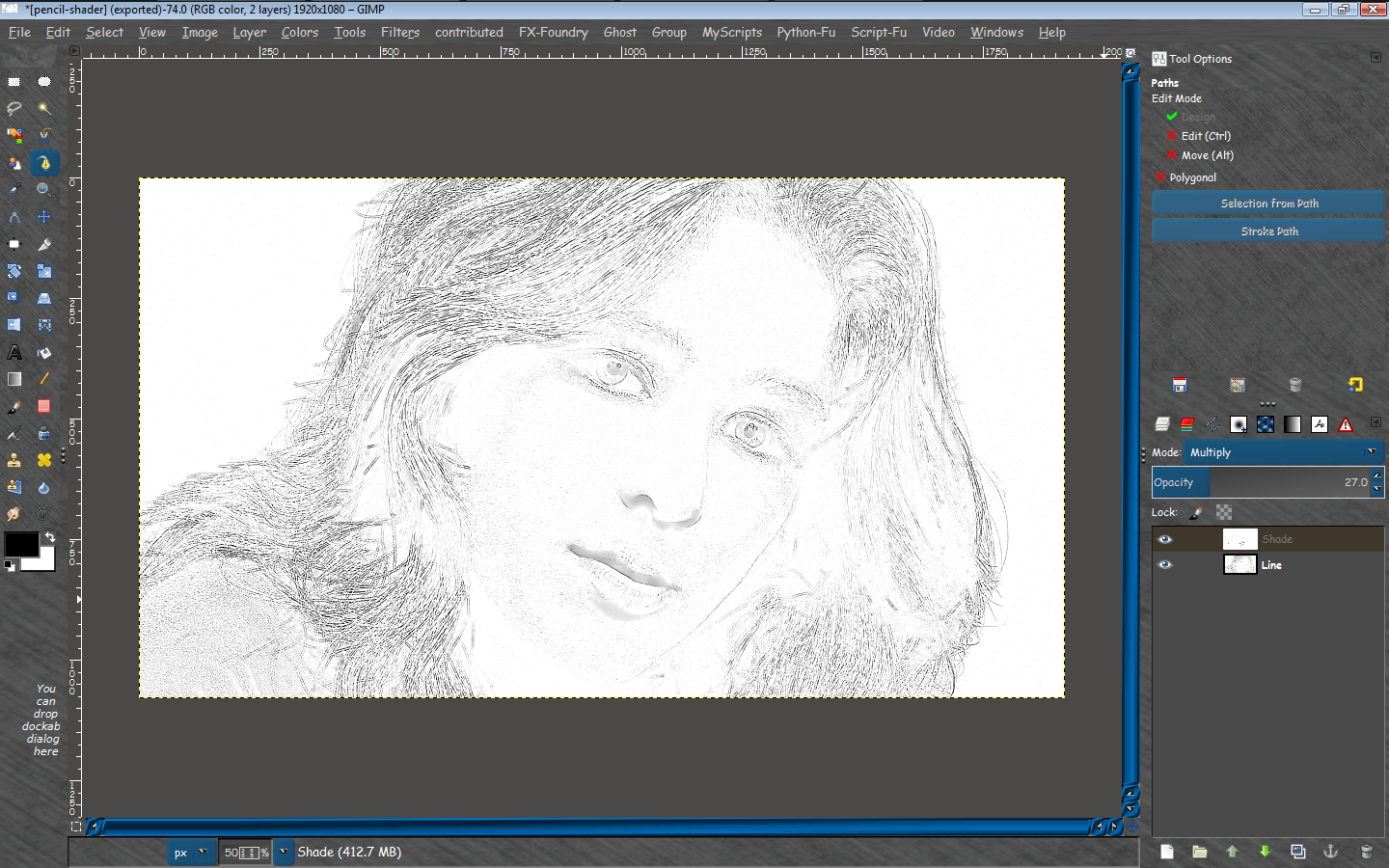Select the Foreground Select tool
Image resolution: width=1389 pixels, height=868 pixels.
coord(14,163)
